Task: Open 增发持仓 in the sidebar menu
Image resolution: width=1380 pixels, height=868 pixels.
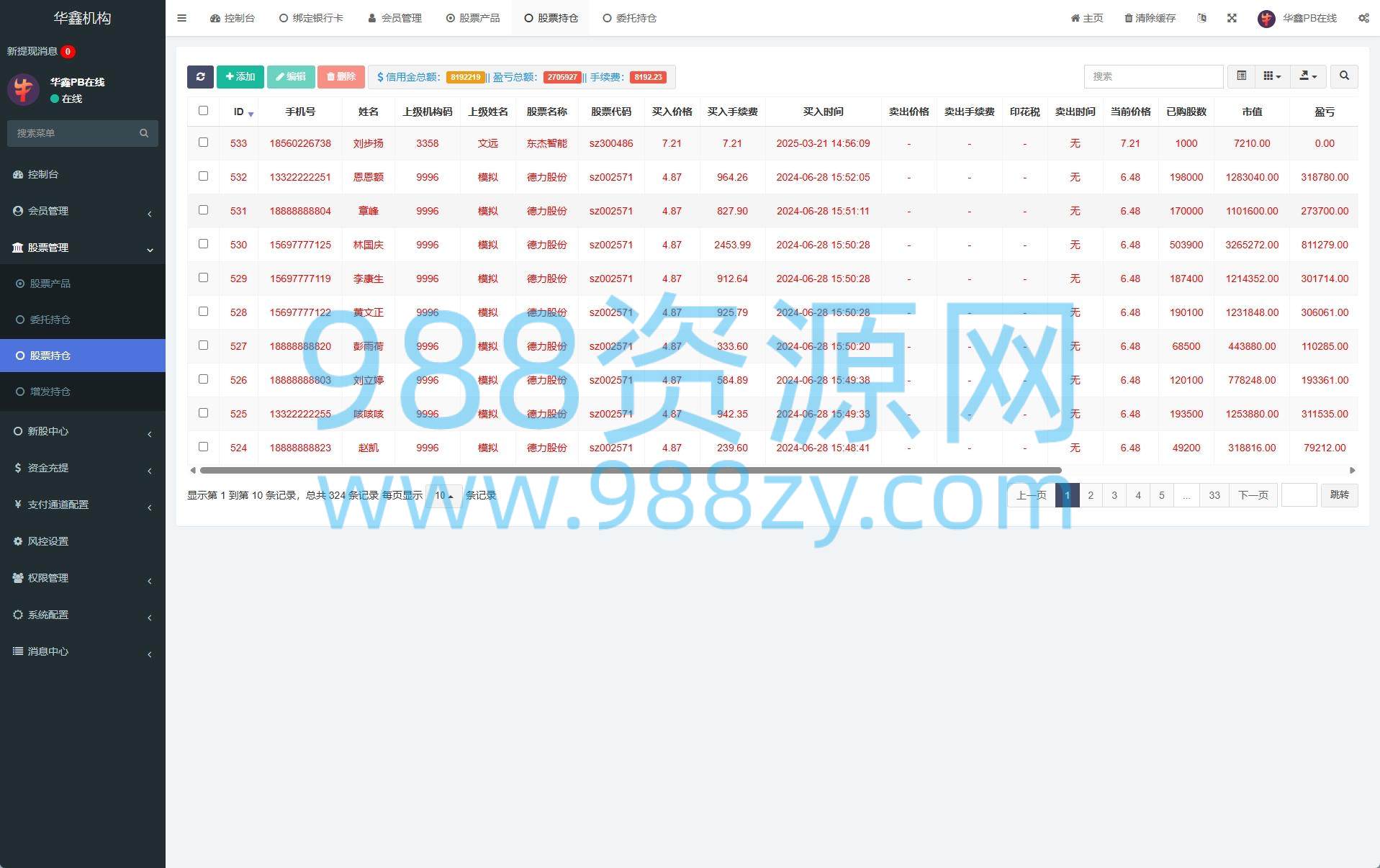Action: tap(50, 392)
